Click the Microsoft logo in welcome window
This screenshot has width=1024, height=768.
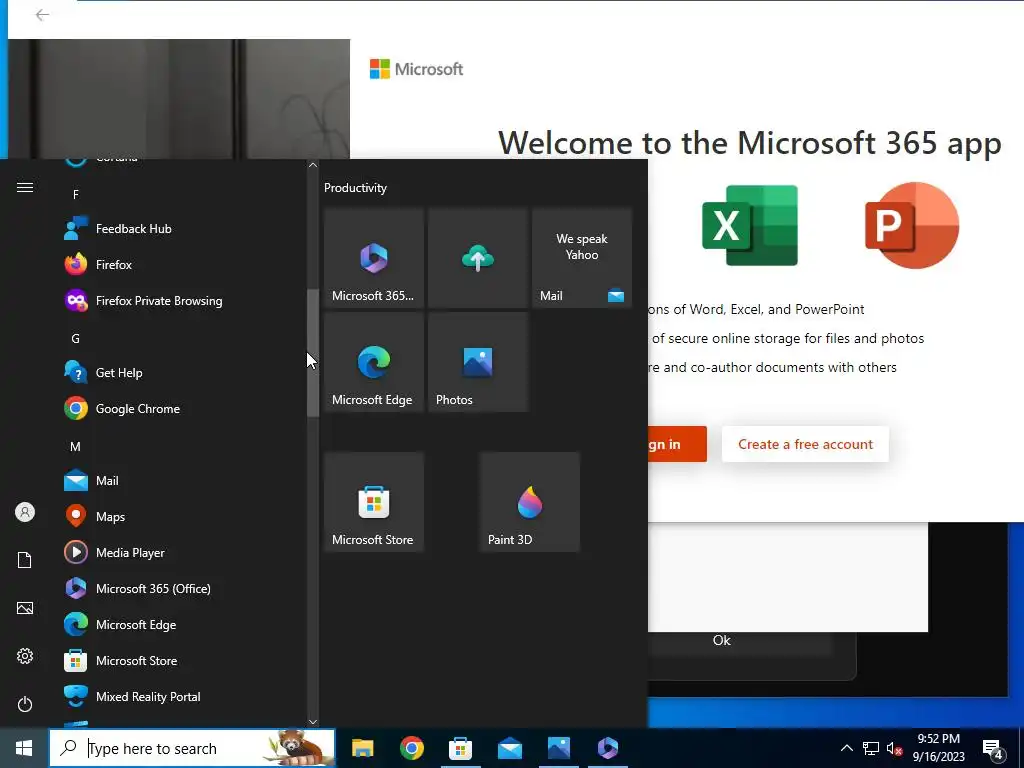[x=417, y=69]
